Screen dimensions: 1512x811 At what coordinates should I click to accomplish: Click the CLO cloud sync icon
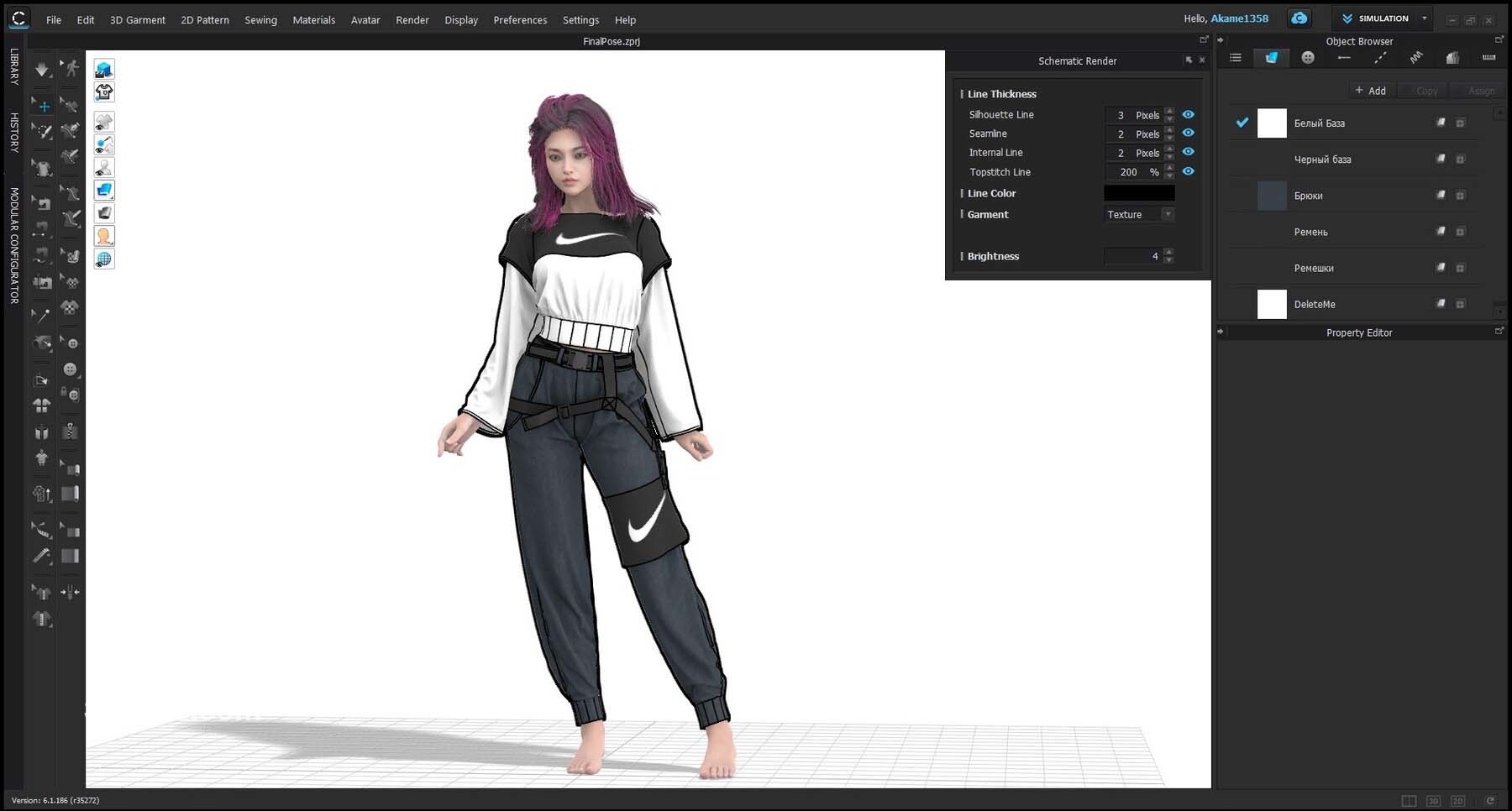(x=1299, y=18)
